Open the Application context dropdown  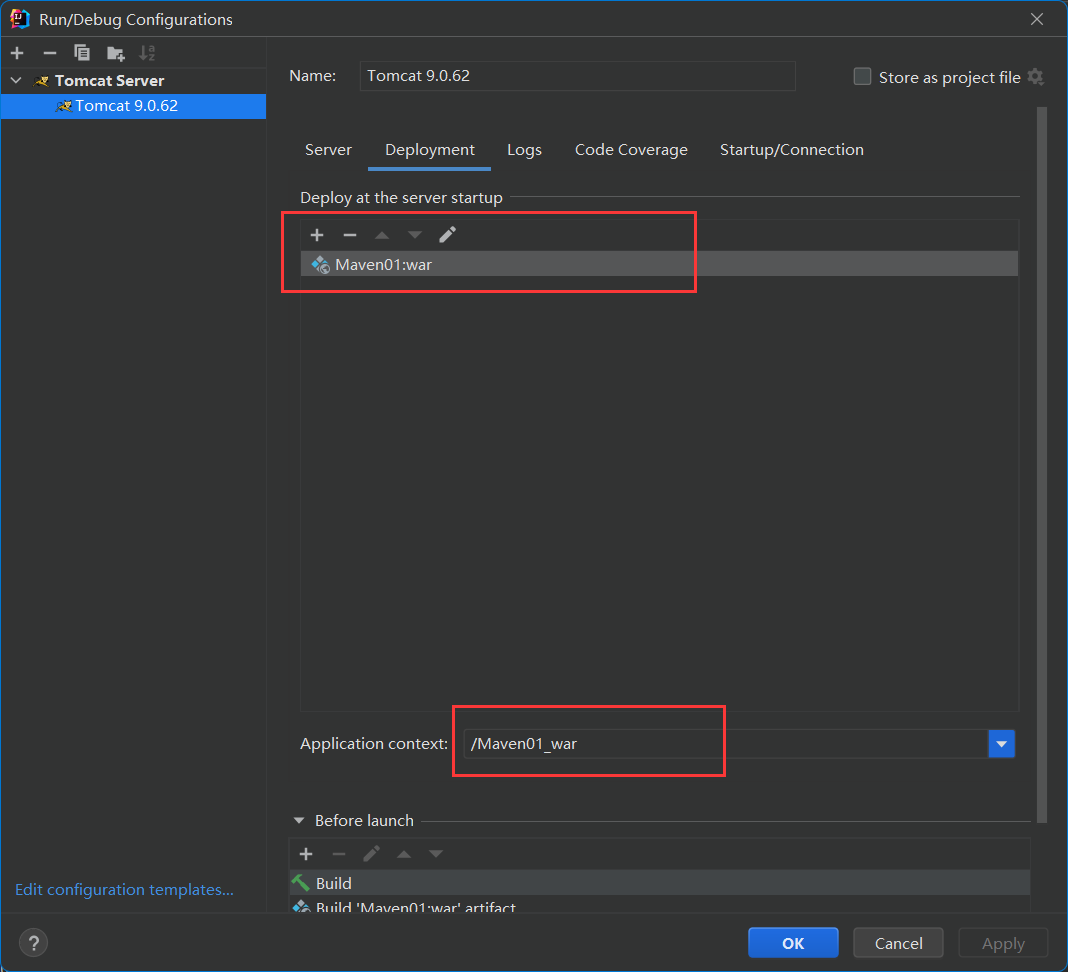[x=1001, y=744]
